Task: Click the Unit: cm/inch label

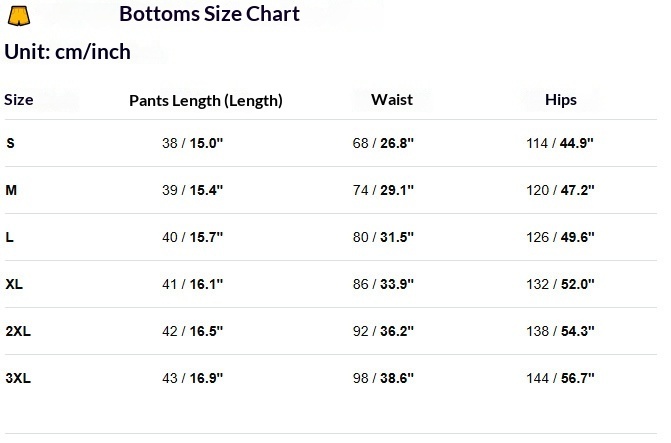Action: point(68,52)
